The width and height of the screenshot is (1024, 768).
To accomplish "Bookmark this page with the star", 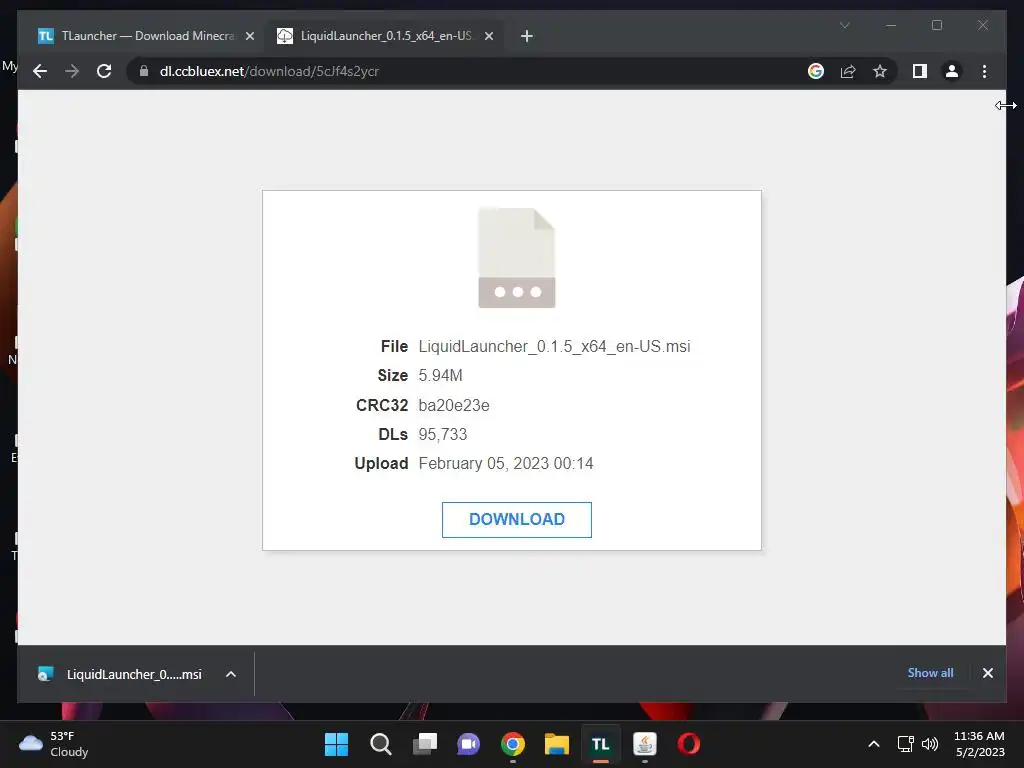I will [x=880, y=71].
